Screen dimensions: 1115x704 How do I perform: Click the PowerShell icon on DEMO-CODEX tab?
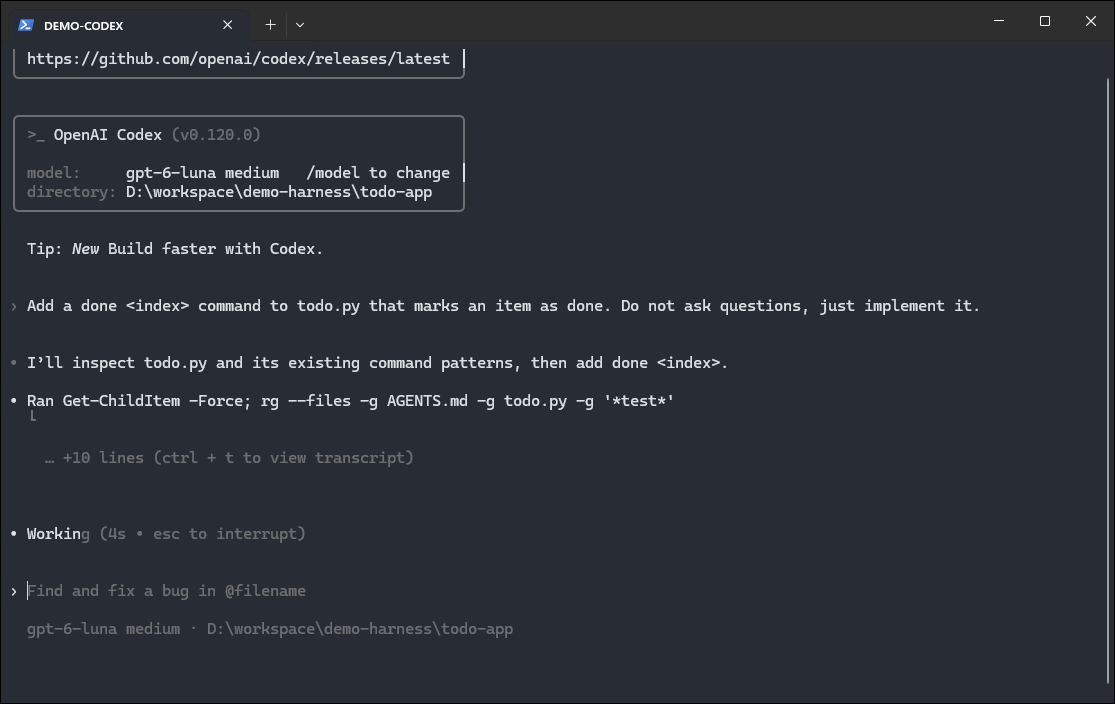point(26,25)
